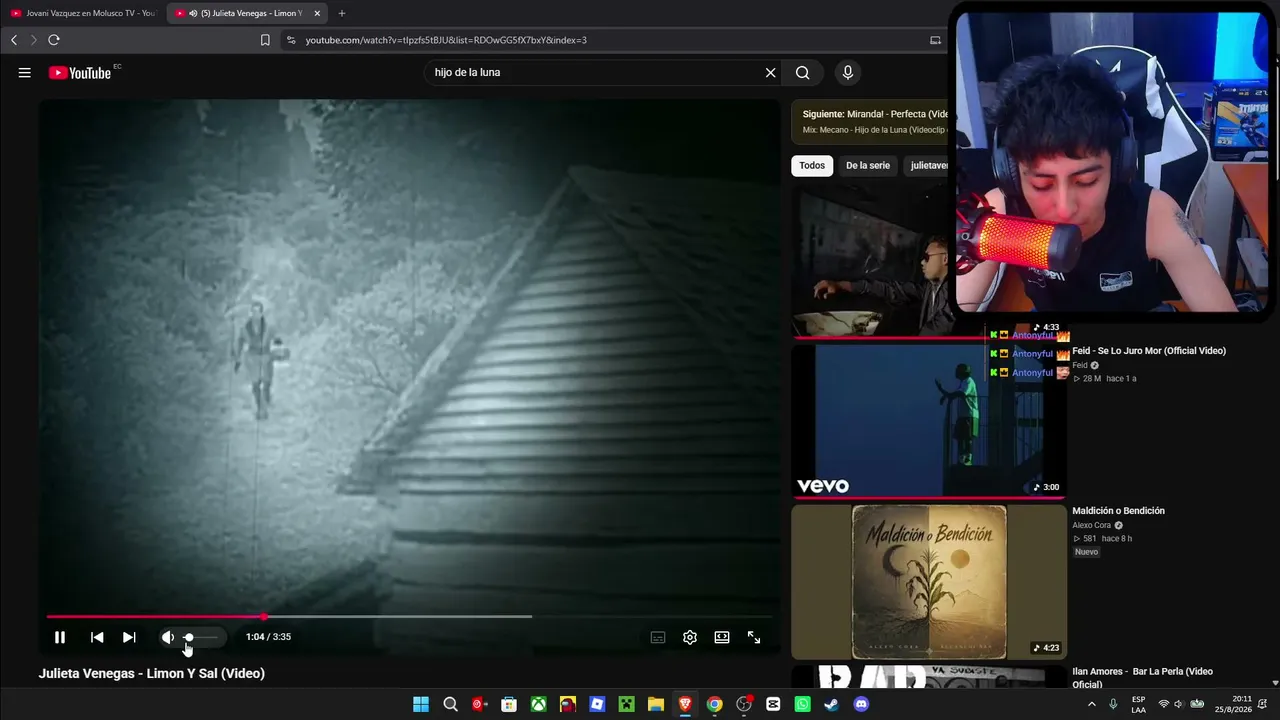Open the player settings gear
Screen dimensions: 1280x720
click(x=690, y=637)
